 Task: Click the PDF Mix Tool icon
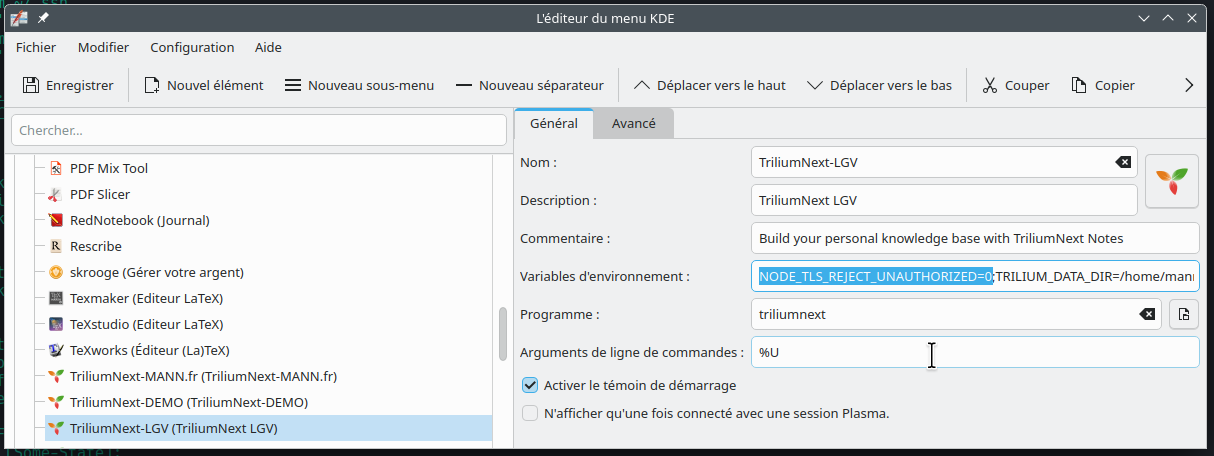56,168
